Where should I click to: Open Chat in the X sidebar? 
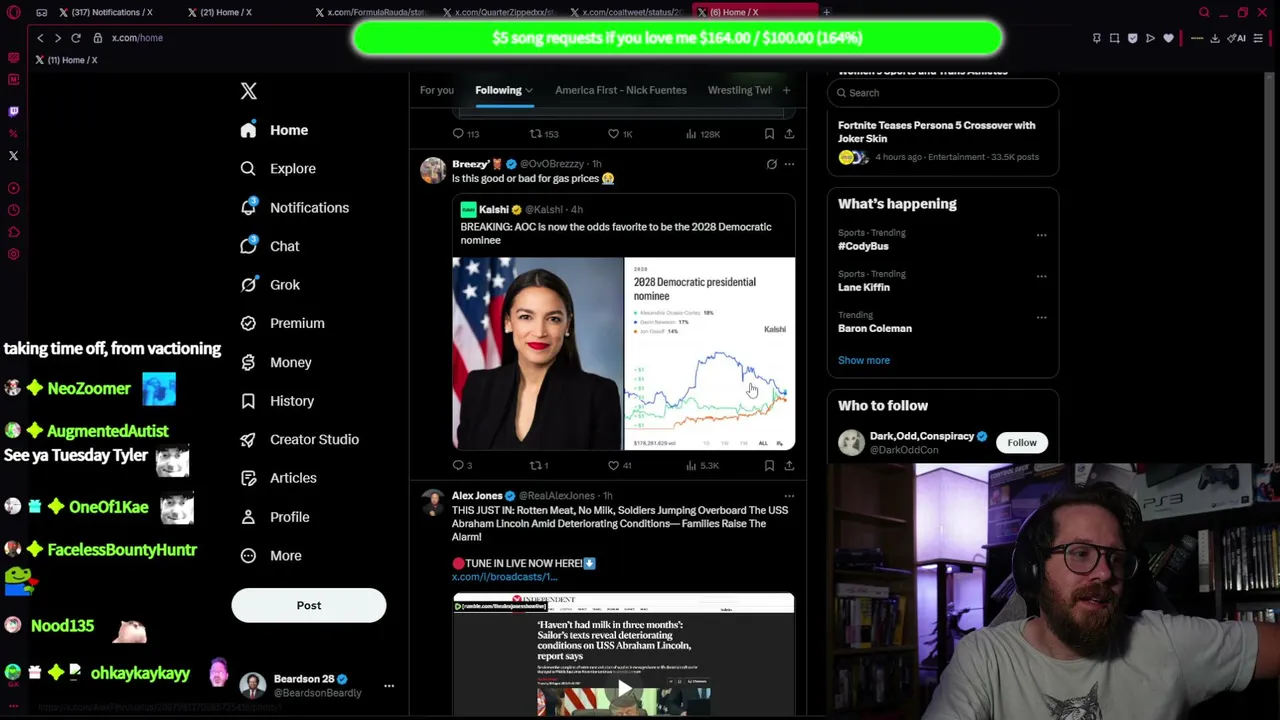(270, 246)
